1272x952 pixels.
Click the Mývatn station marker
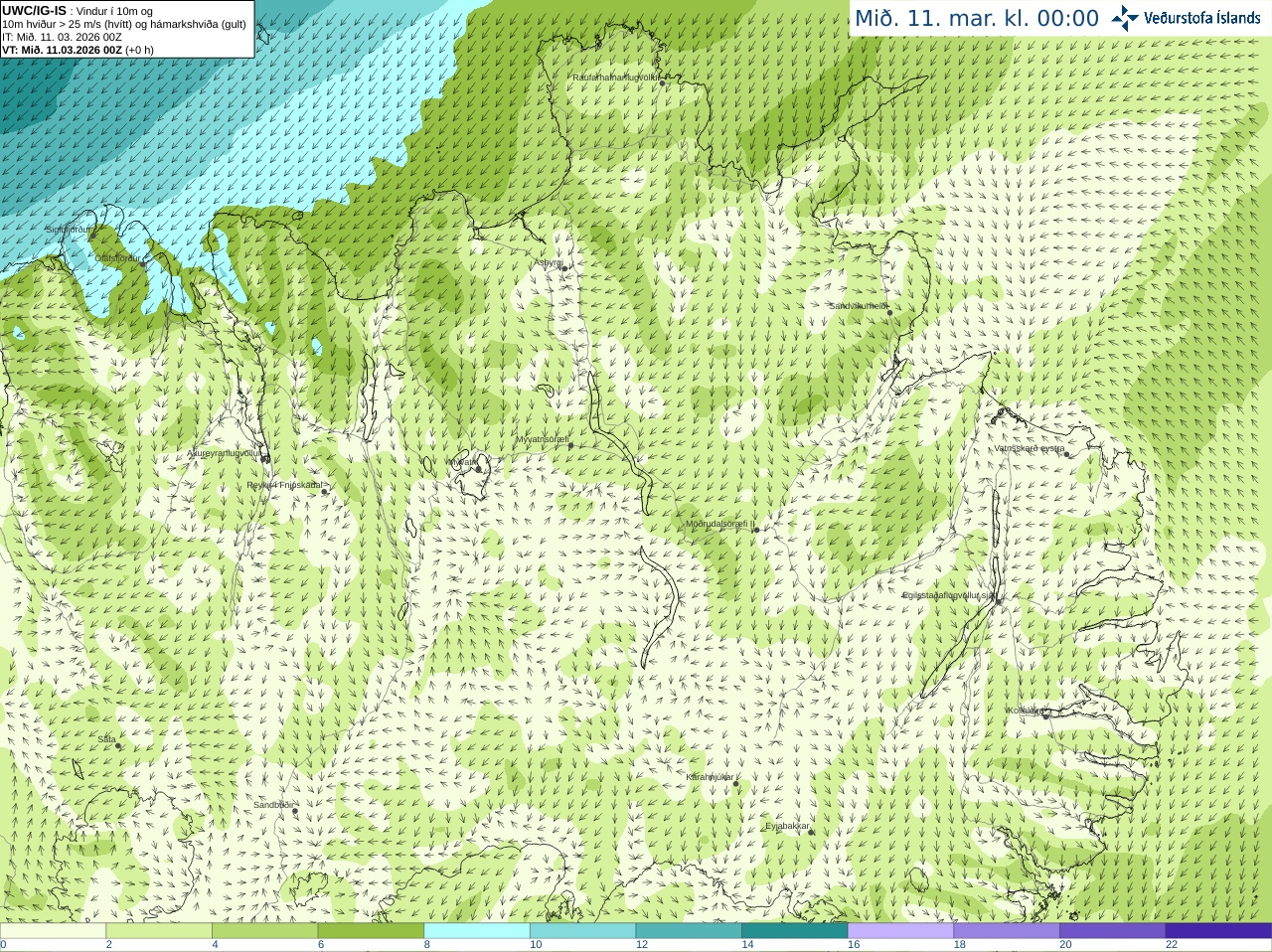point(478,468)
